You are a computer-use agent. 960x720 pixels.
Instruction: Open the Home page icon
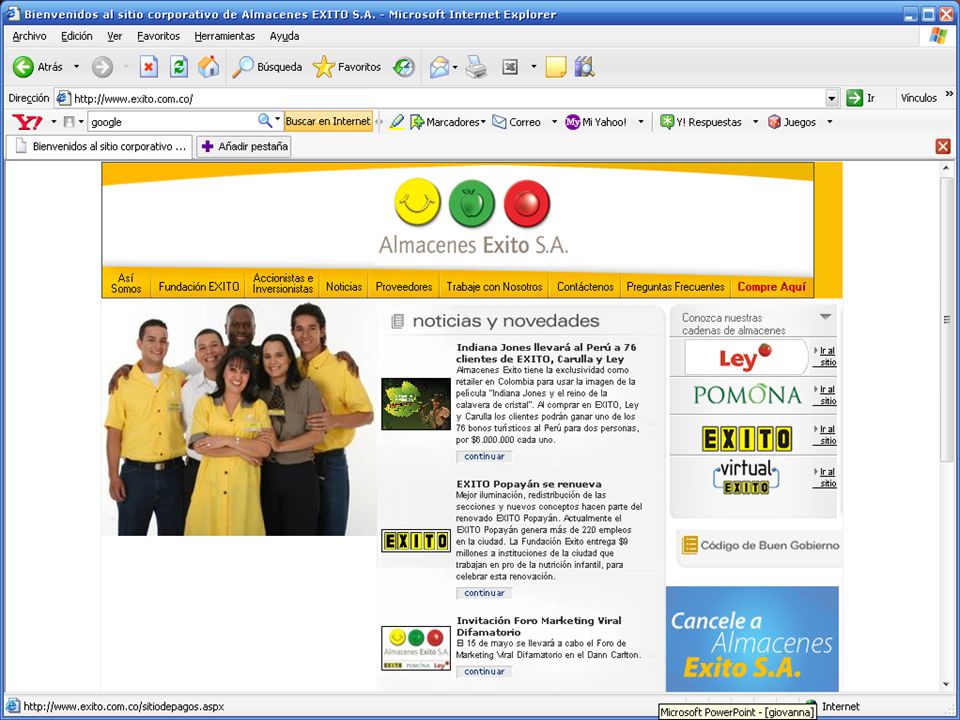coord(208,67)
